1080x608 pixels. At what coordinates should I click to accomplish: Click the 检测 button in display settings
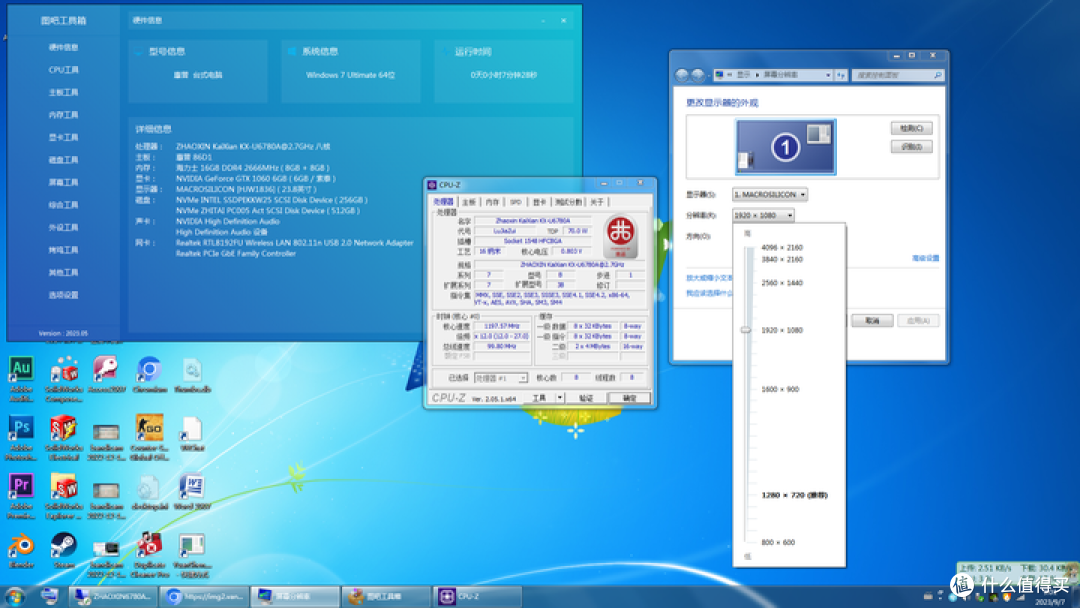coord(911,129)
